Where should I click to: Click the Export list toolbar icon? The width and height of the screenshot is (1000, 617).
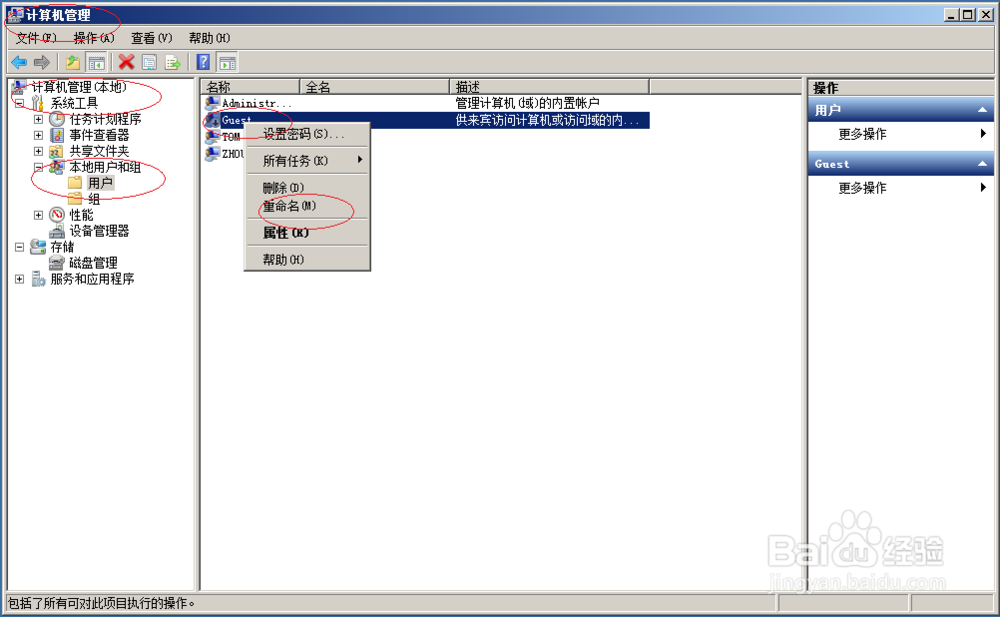173,63
